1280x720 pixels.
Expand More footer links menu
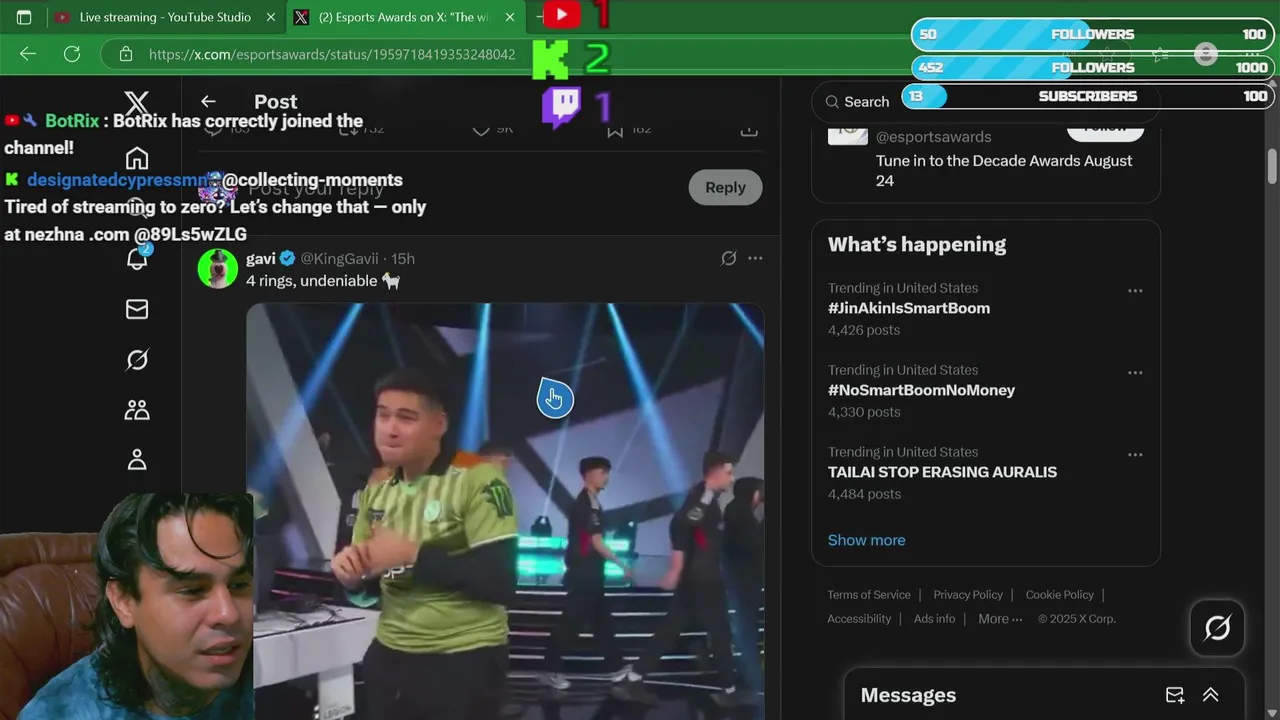pos(1000,619)
